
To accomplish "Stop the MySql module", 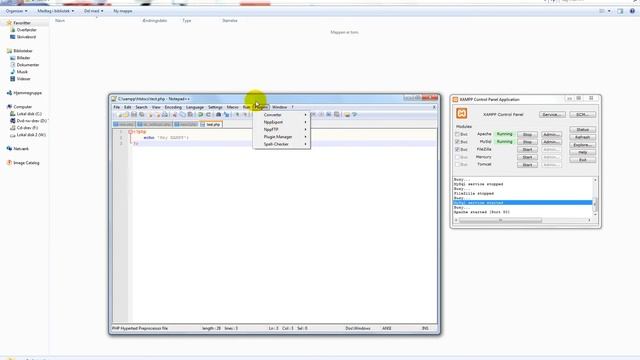I will point(527,142).
